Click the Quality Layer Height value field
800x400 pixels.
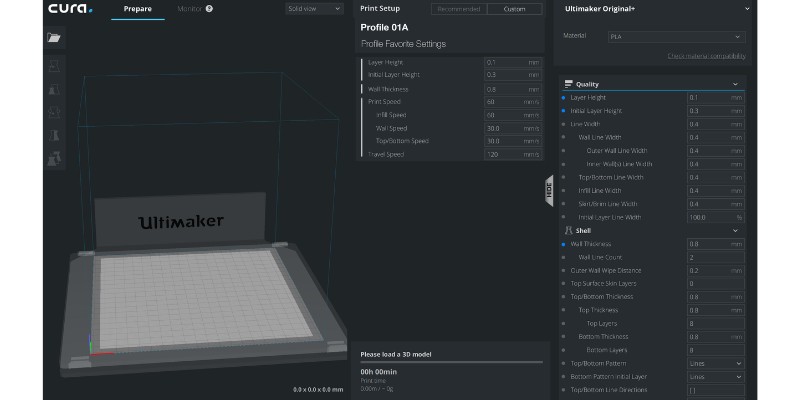point(715,97)
